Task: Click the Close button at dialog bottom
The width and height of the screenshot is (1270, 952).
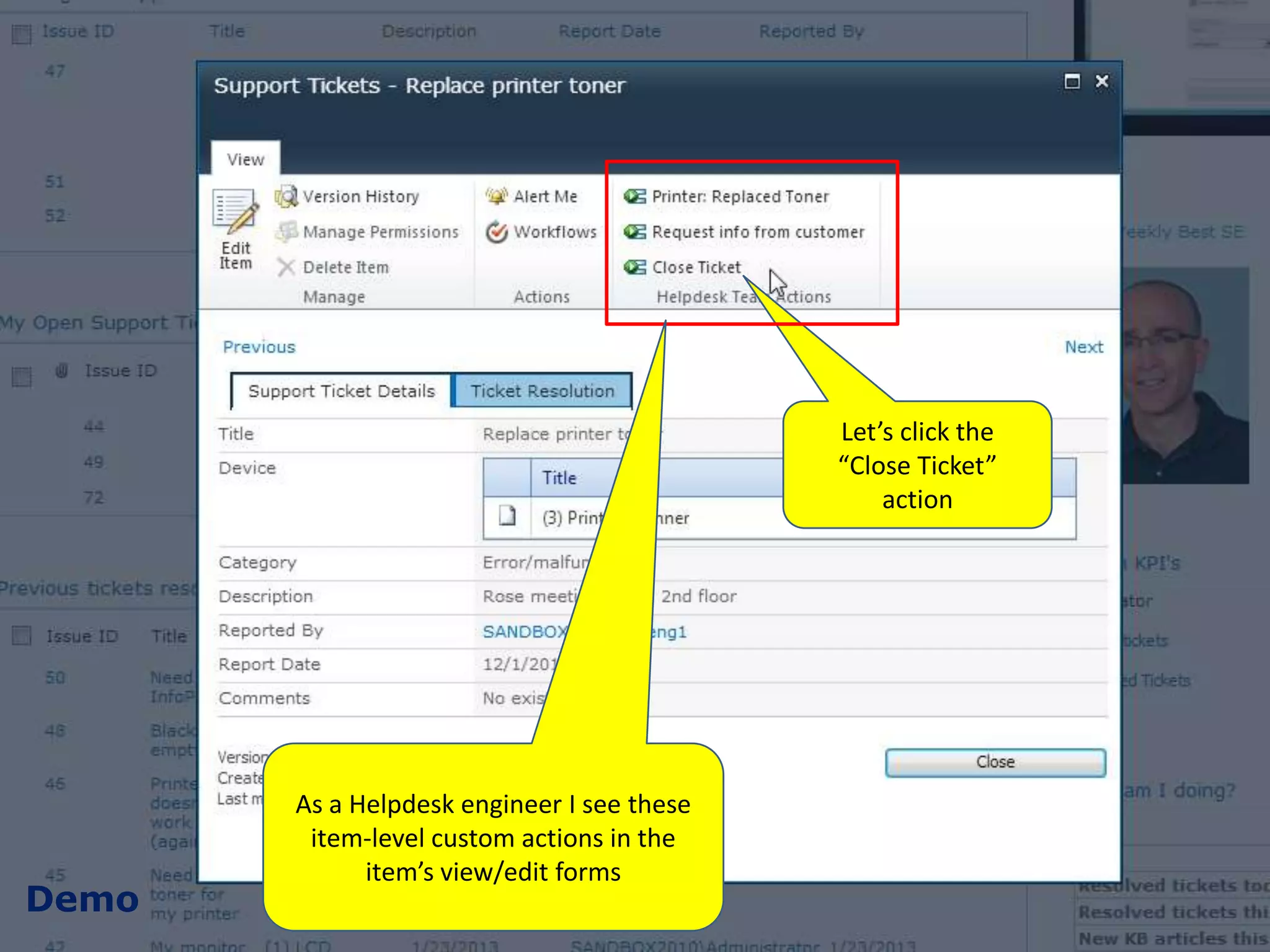Action: pos(995,762)
